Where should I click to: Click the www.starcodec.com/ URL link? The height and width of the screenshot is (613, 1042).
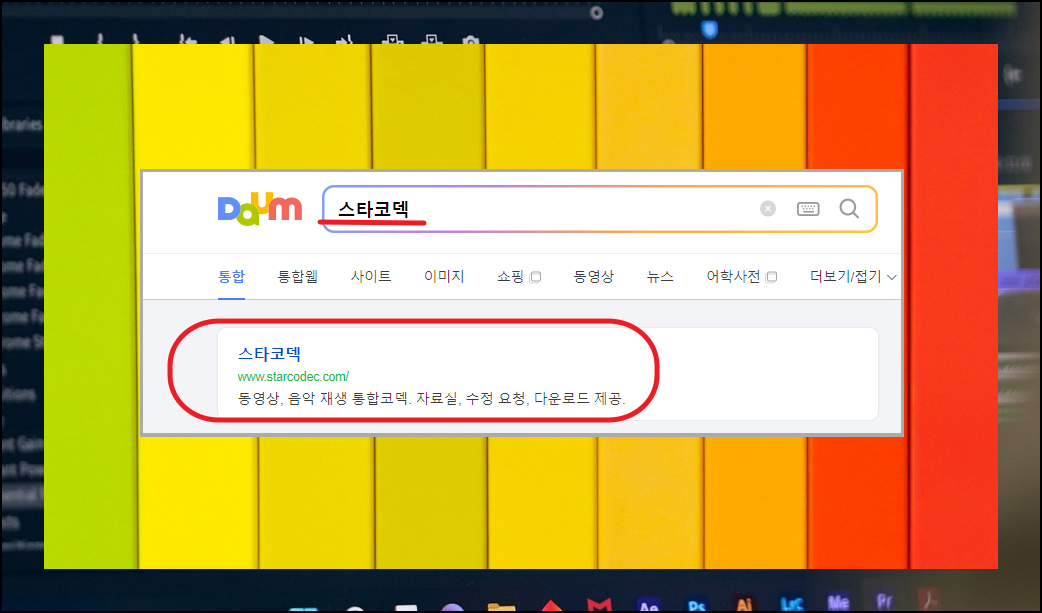point(293,376)
